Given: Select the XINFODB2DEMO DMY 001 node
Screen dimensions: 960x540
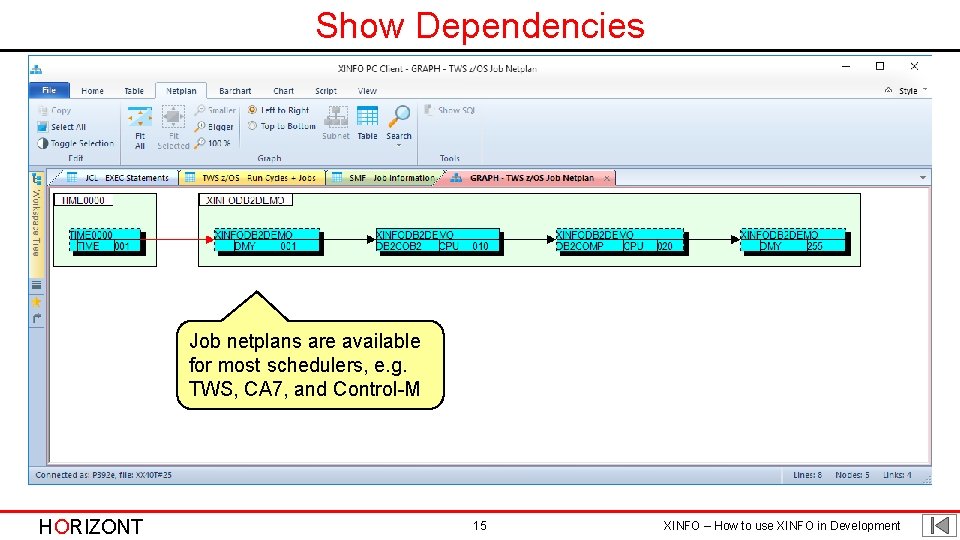Looking at the screenshot, I should [268, 241].
